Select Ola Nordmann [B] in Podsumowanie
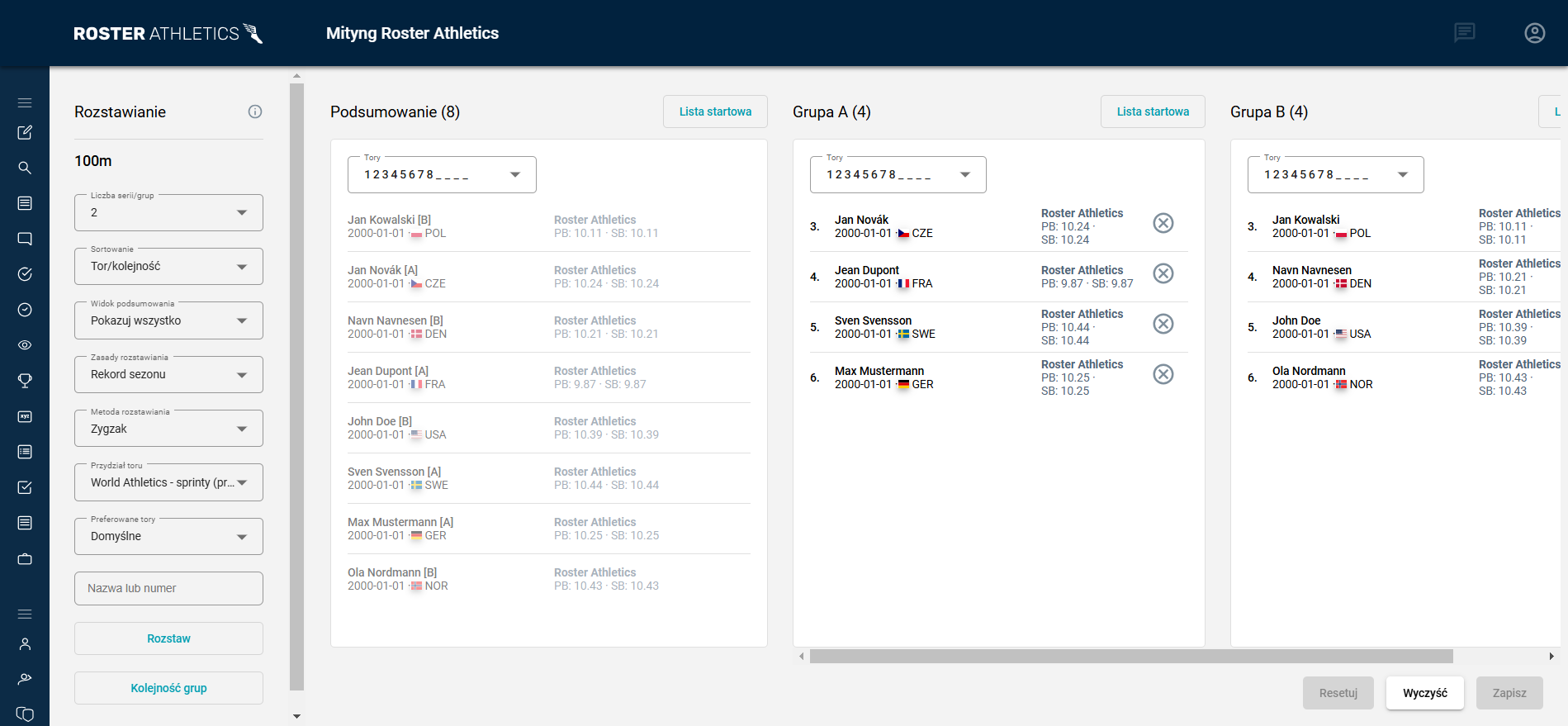1568x726 pixels. (x=549, y=579)
